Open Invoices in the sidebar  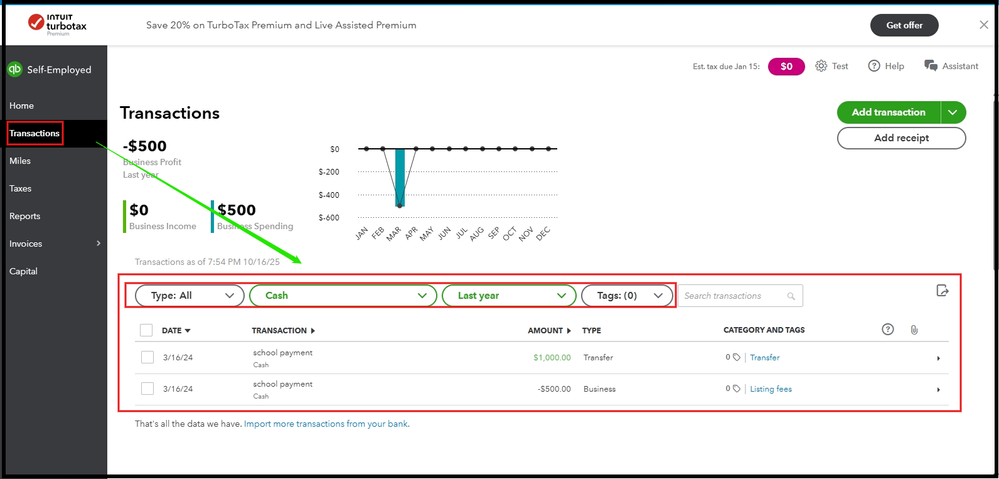click(25, 243)
